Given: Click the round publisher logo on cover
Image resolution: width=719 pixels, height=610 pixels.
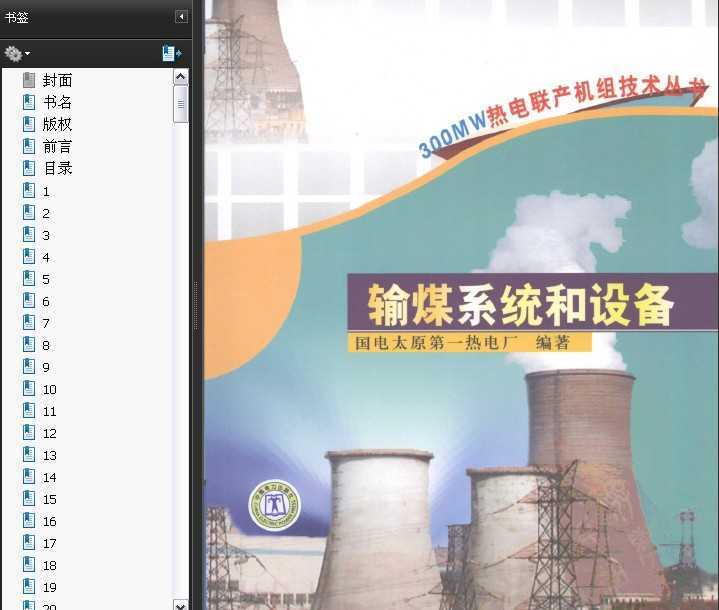Looking at the screenshot, I should pos(274,505).
